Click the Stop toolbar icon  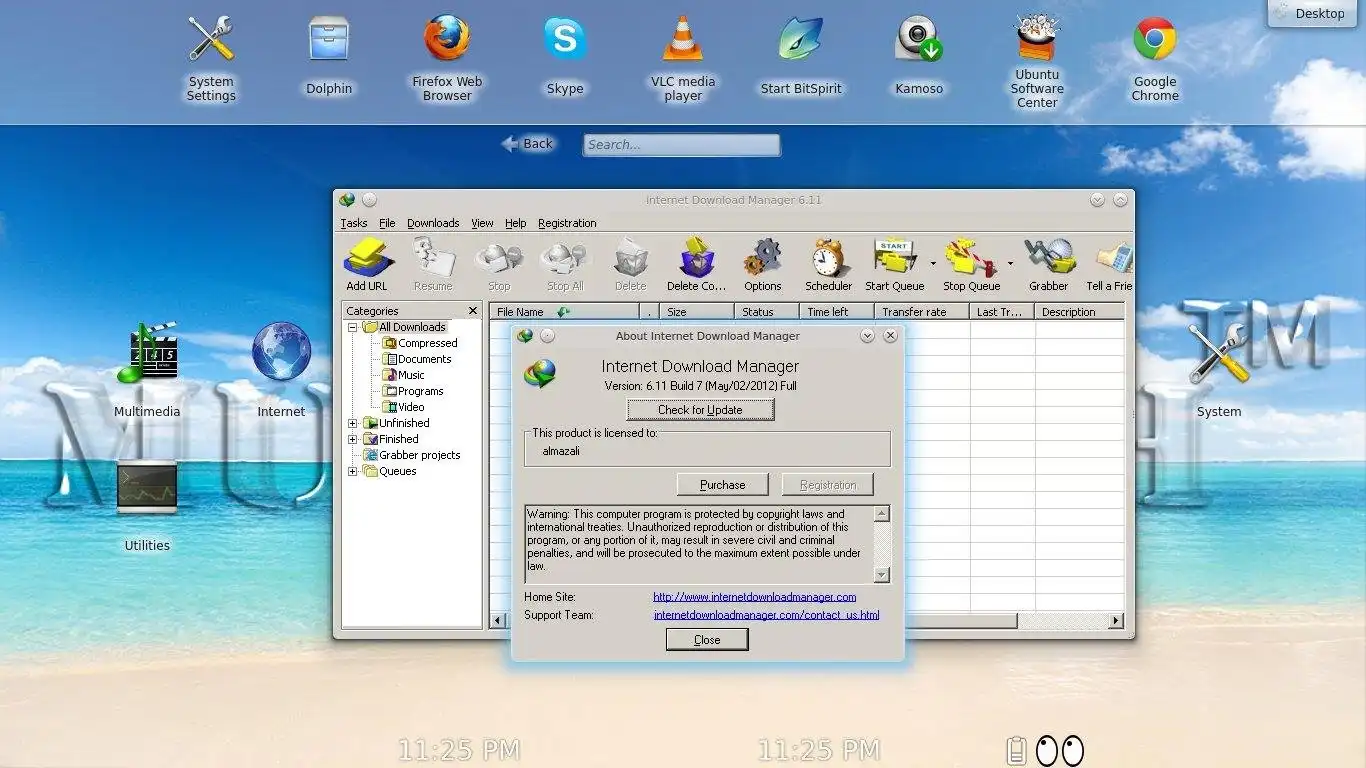point(499,258)
